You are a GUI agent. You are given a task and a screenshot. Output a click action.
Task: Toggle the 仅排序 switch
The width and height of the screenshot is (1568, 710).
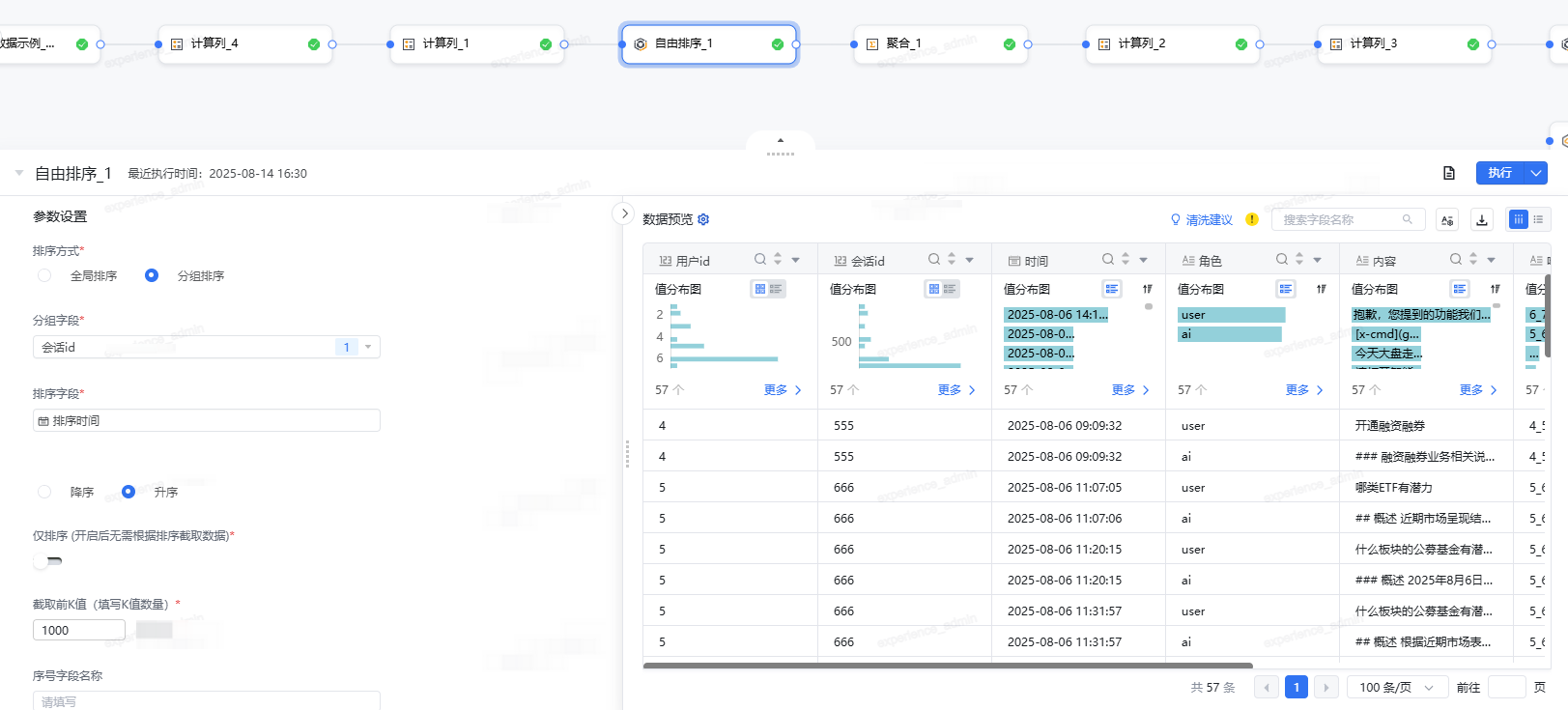pyautogui.click(x=47, y=561)
